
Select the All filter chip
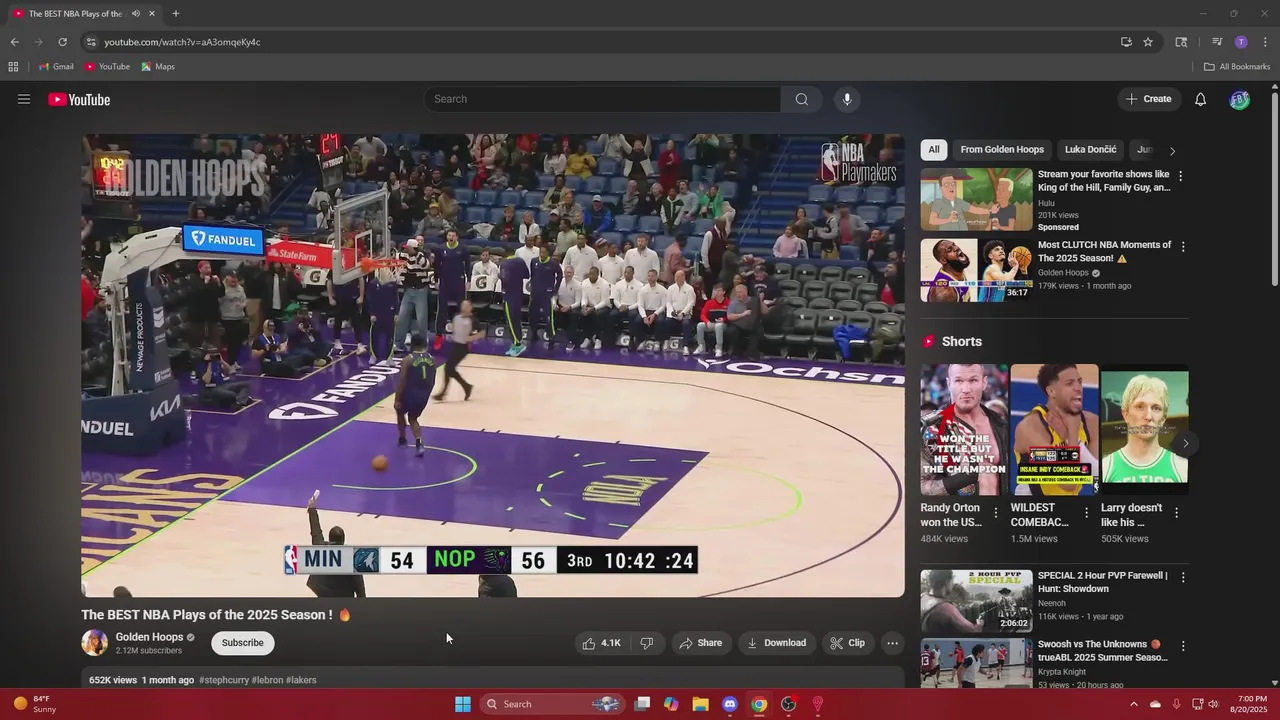933,150
